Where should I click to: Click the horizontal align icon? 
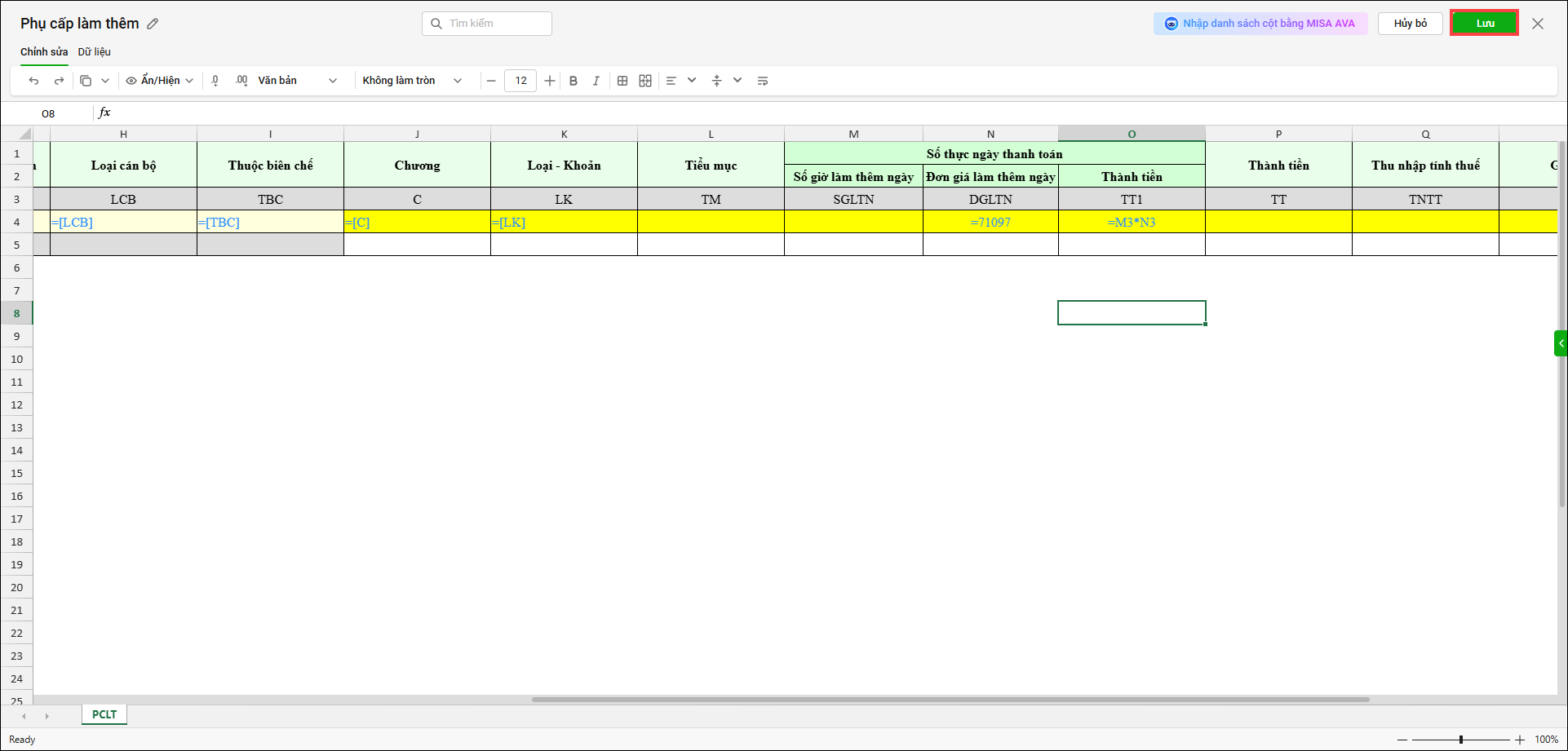coord(671,81)
